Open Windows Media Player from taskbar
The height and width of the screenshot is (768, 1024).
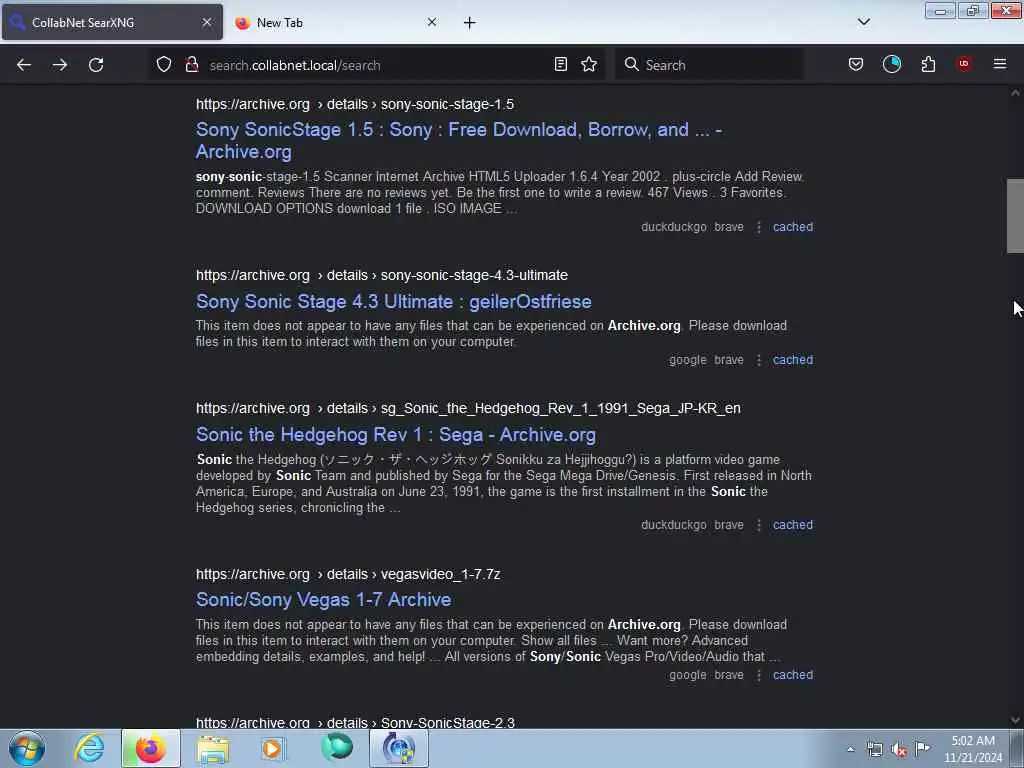click(273, 748)
